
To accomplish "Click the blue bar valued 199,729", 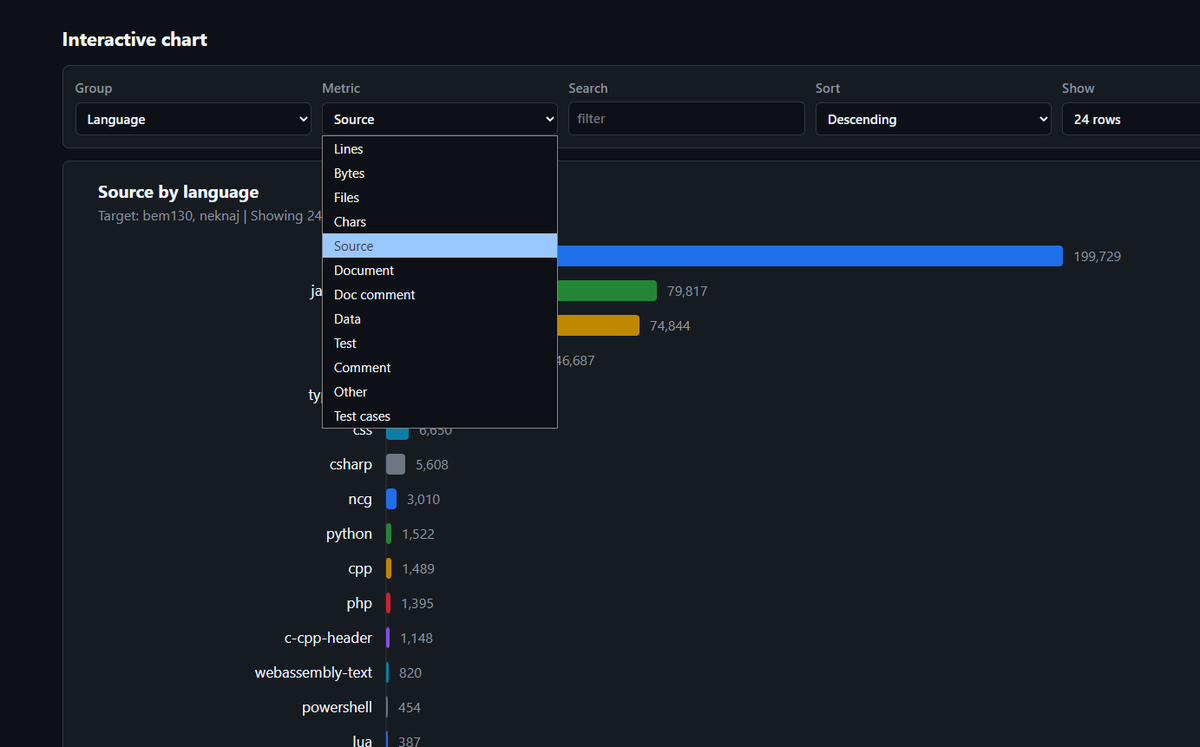I will click(x=810, y=256).
